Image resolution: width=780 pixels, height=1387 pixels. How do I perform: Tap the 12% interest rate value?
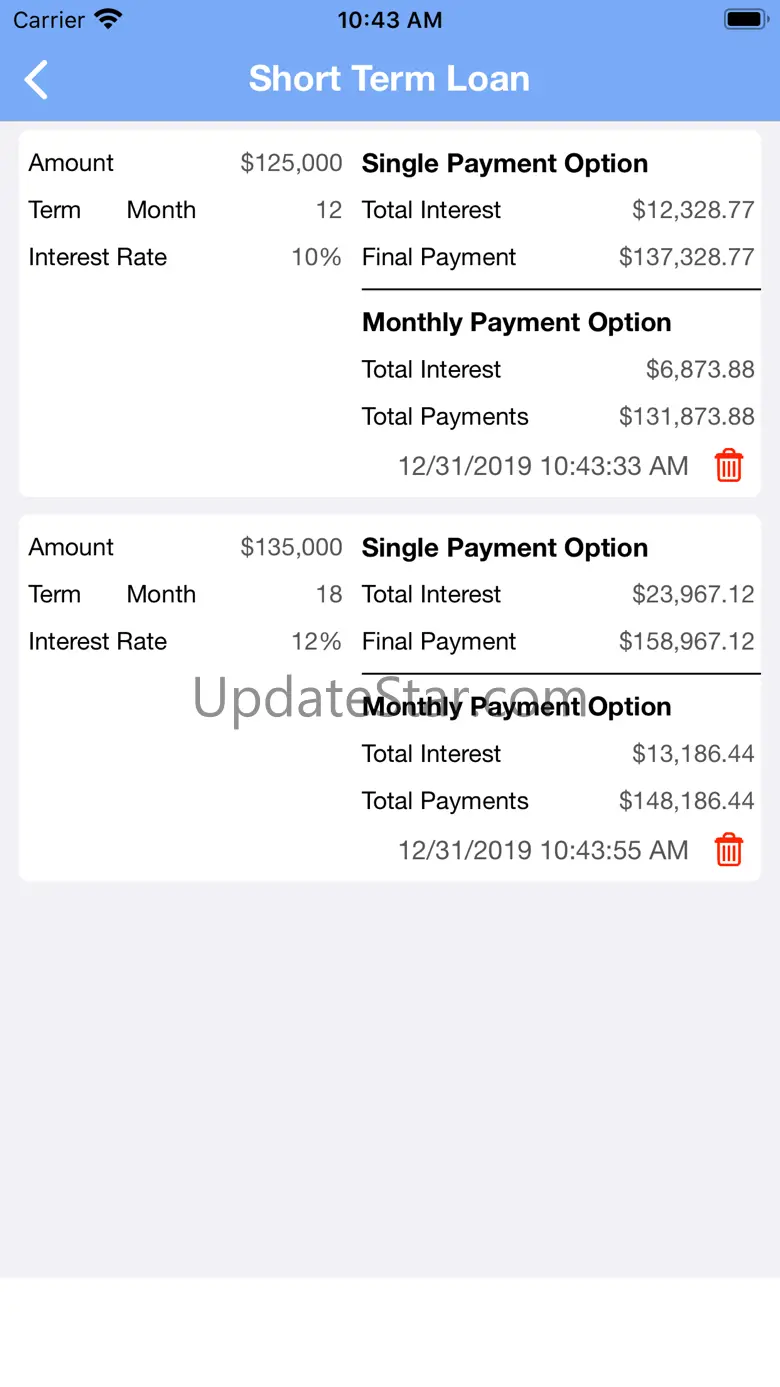(316, 641)
